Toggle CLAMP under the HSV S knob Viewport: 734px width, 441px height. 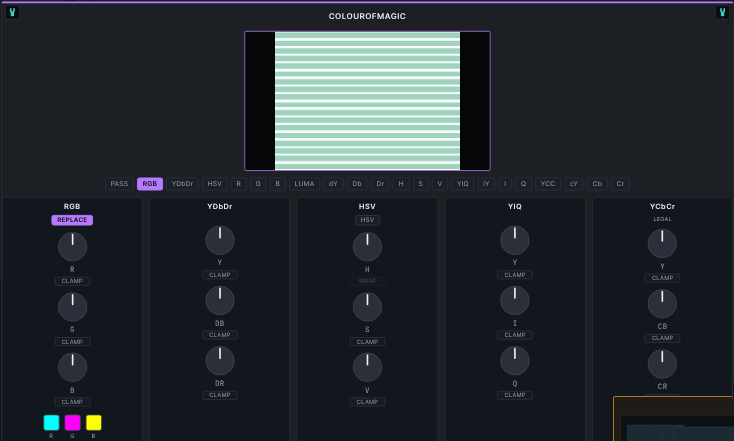pyautogui.click(x=367, y=342)
